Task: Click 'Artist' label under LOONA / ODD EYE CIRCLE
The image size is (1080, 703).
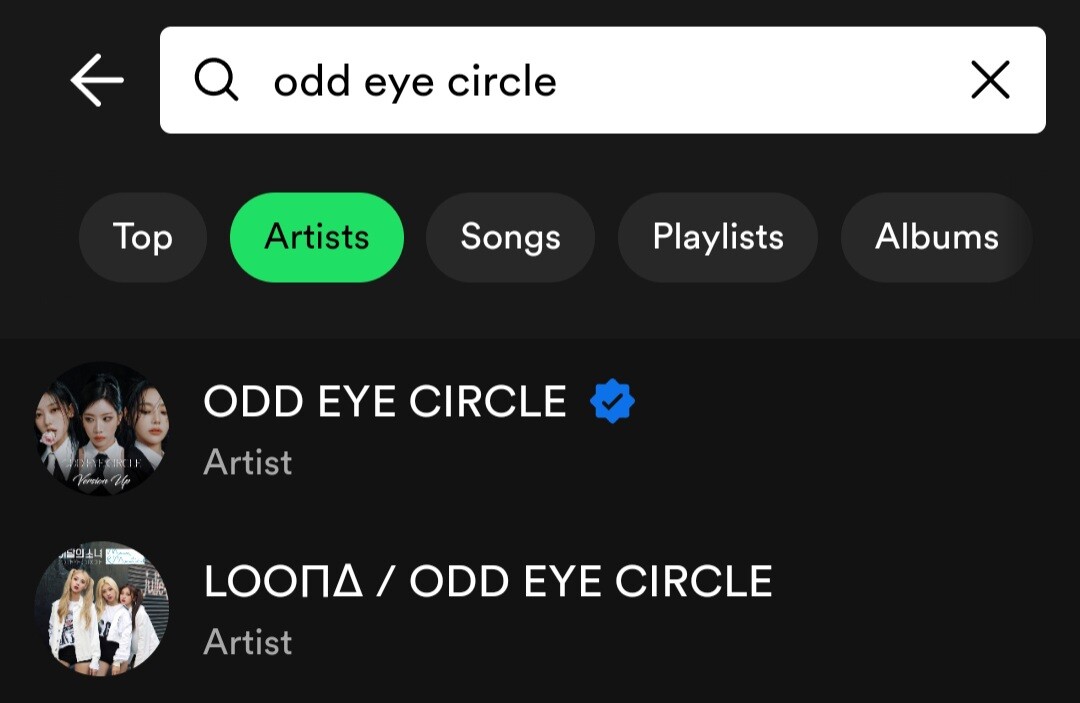Action: (x=248, y=642)
